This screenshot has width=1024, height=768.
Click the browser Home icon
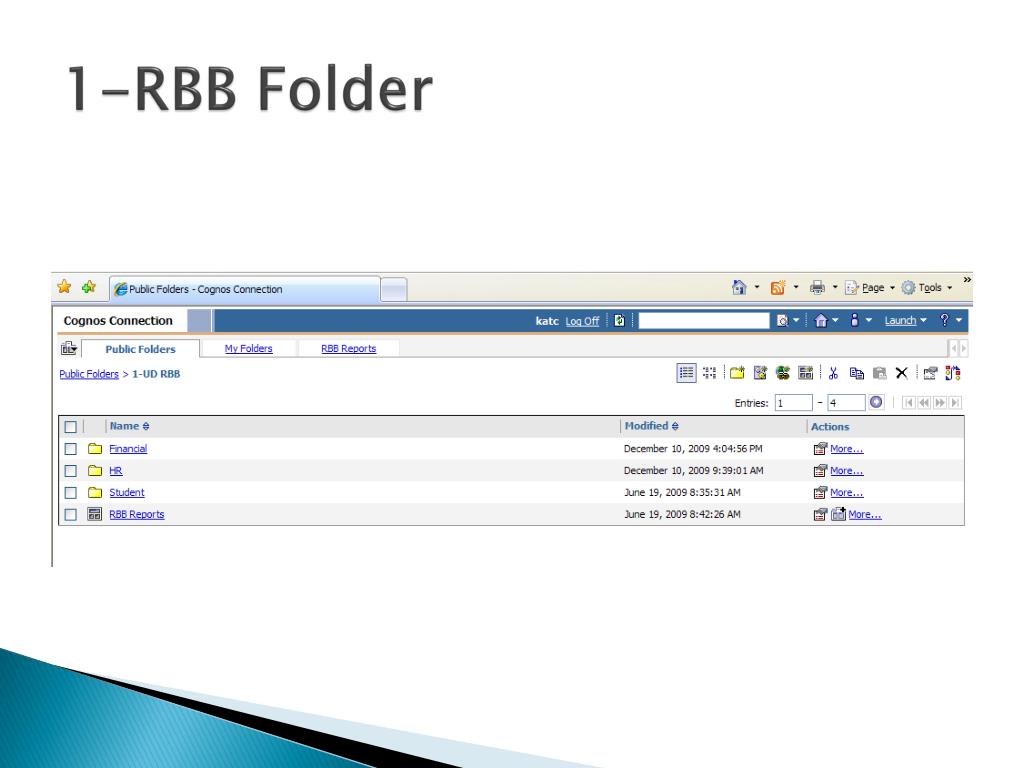pyautogui.click(x=739, y=287)
